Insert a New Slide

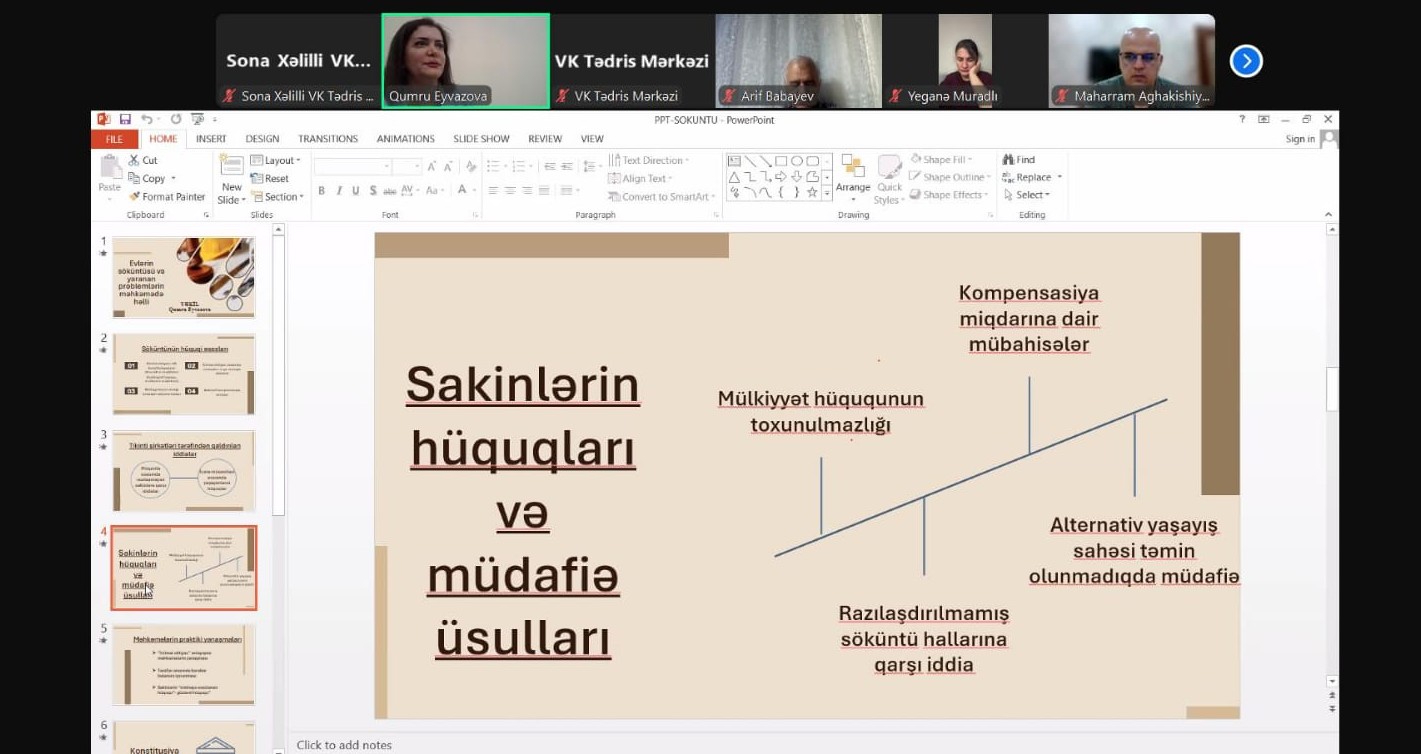(232, 179)
